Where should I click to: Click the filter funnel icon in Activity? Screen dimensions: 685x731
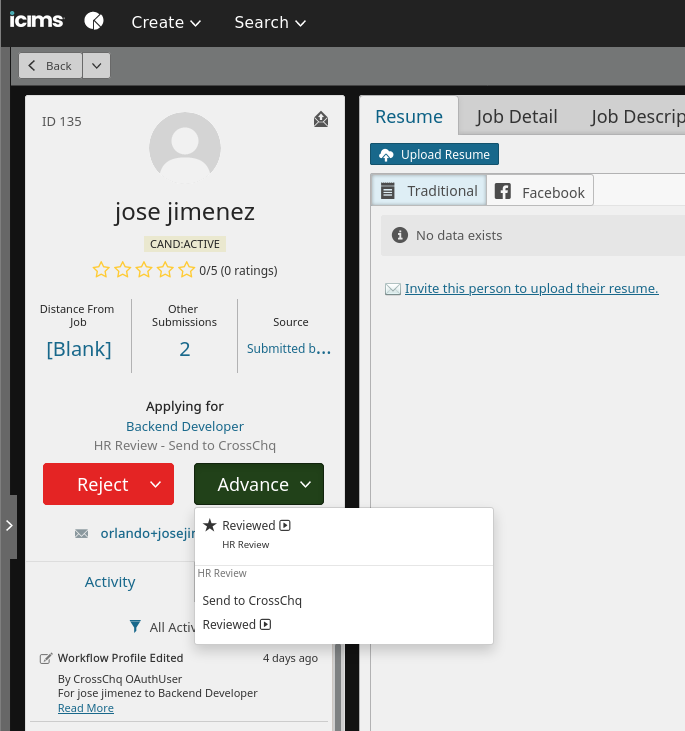coord(136,627)
